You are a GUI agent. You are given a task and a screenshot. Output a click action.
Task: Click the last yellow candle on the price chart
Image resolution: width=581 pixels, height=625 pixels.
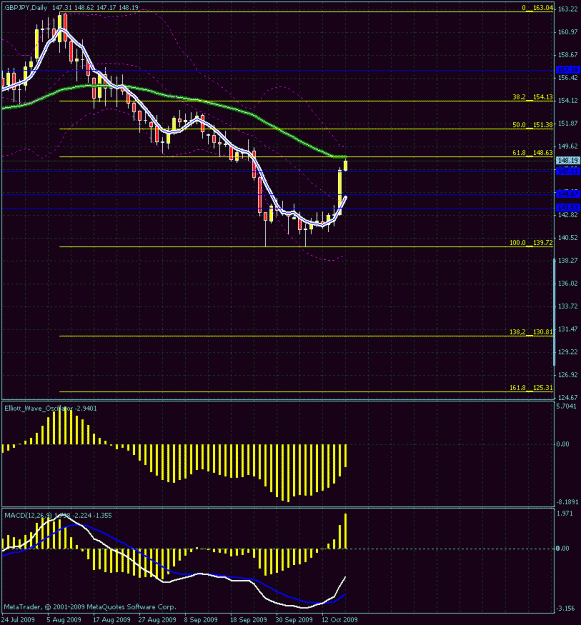pos(345,165)
